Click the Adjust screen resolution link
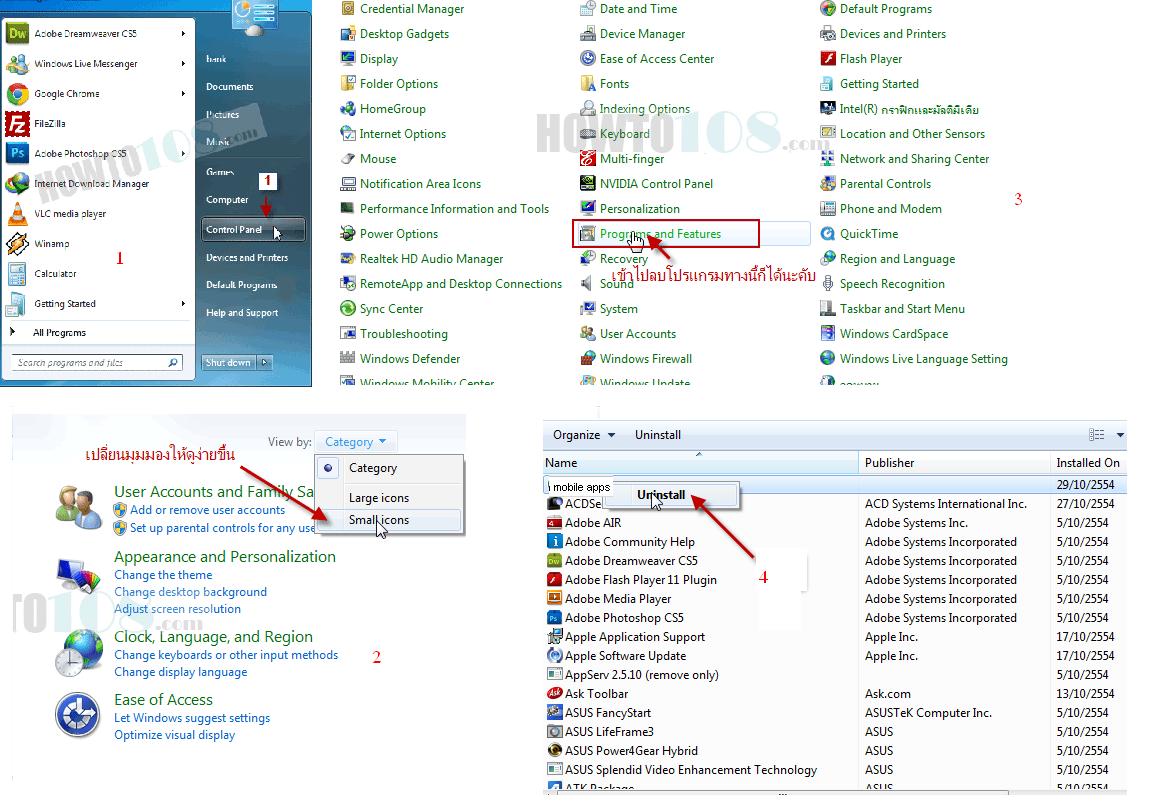 (178, 609)
